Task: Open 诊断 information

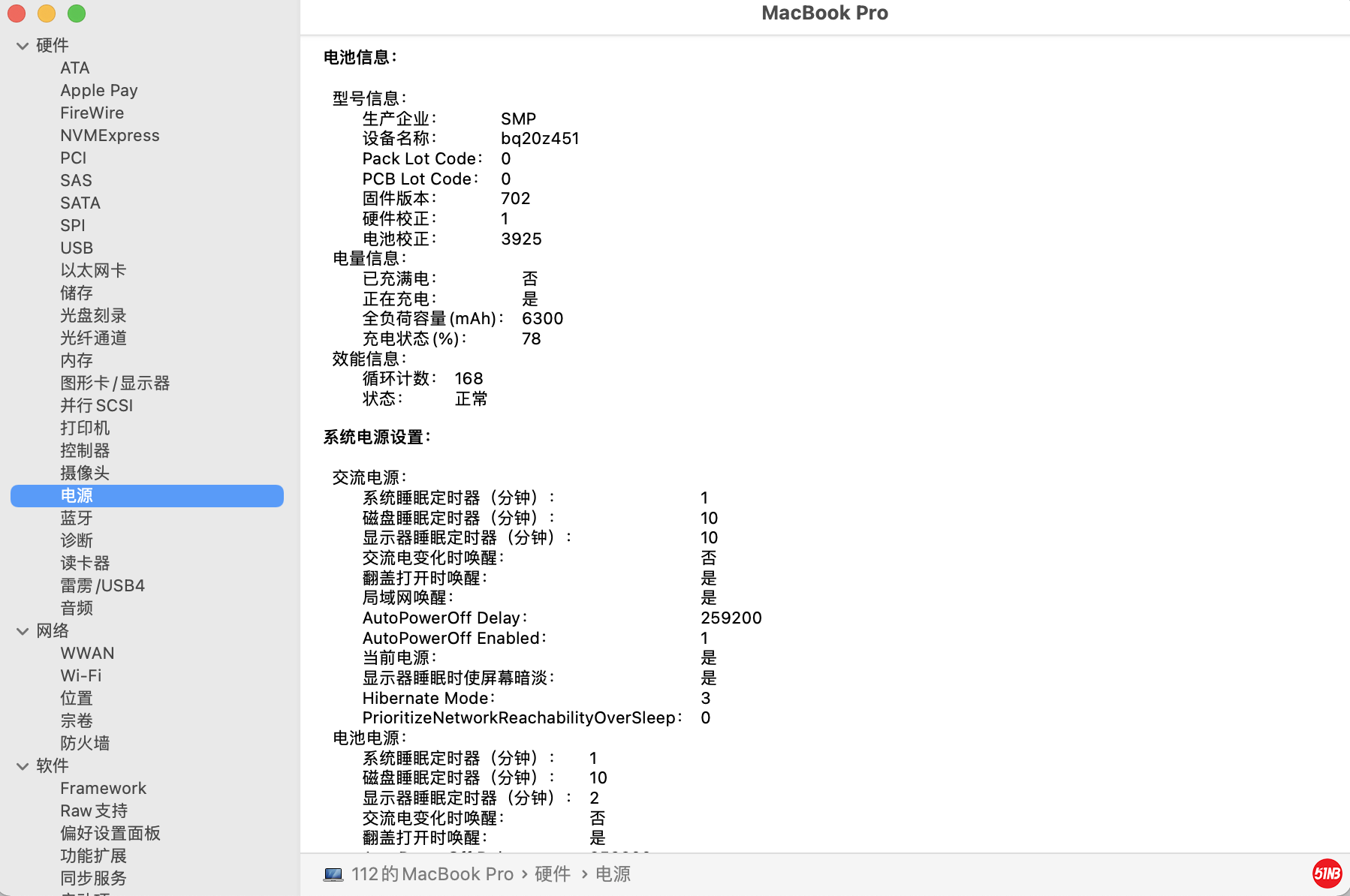Action: click(77, 541)
